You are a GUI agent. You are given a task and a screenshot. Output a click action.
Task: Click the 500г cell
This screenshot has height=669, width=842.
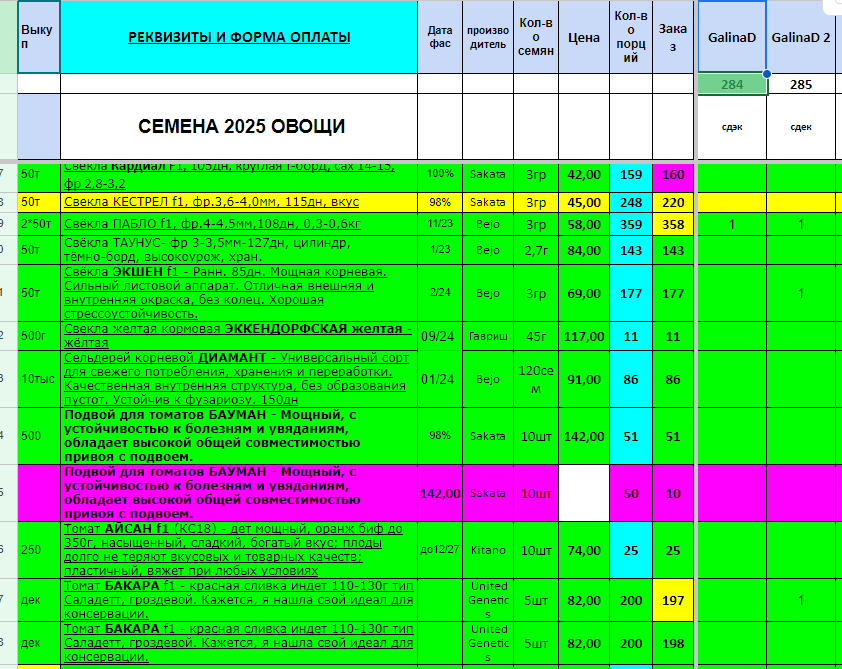[x=39, y=336]
